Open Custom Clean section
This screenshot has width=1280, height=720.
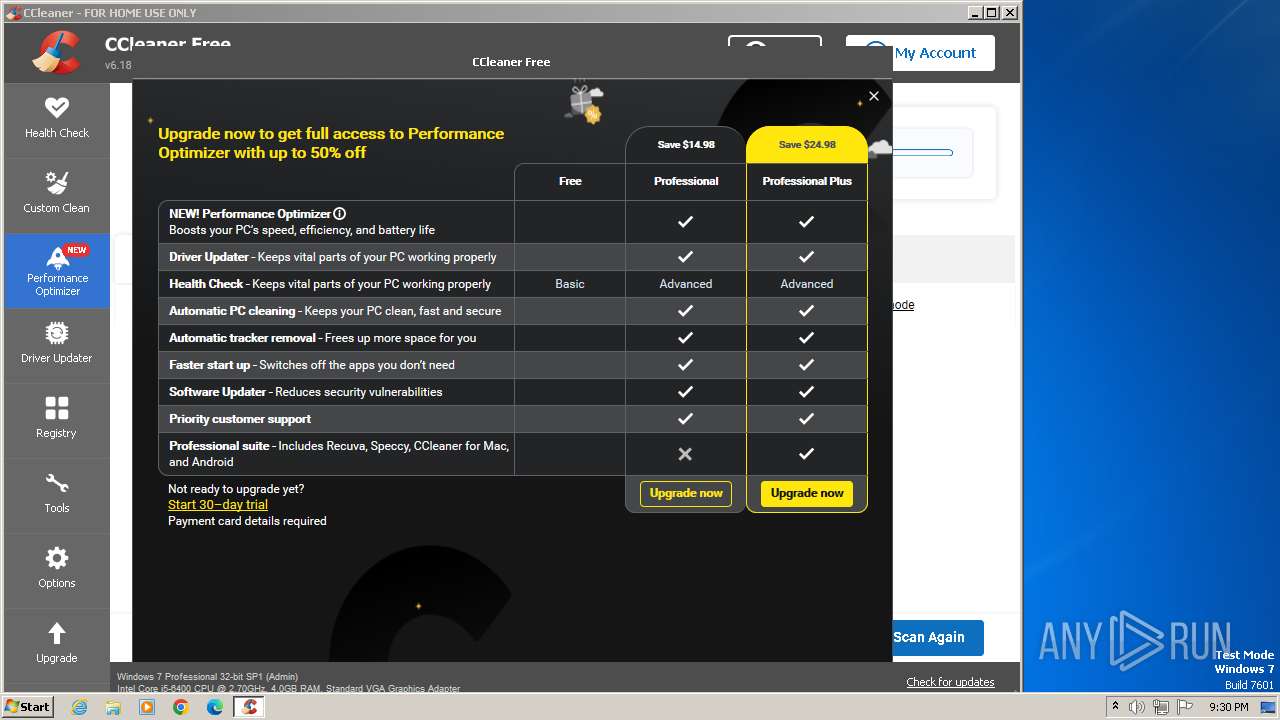57,193
